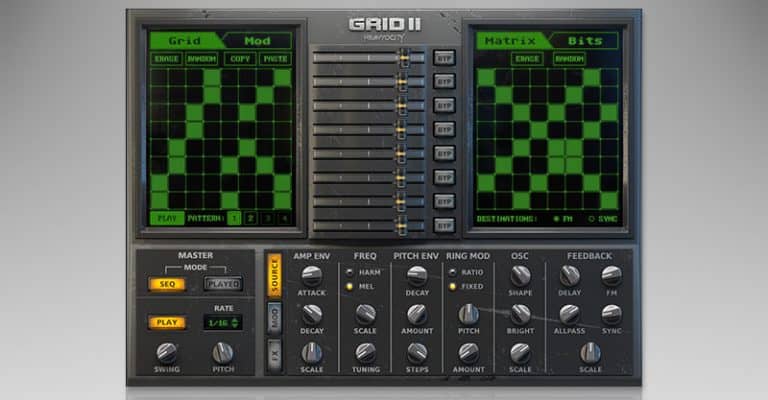
Task: Click RANDOM in the Matrix panel
Action: point(569,59)
